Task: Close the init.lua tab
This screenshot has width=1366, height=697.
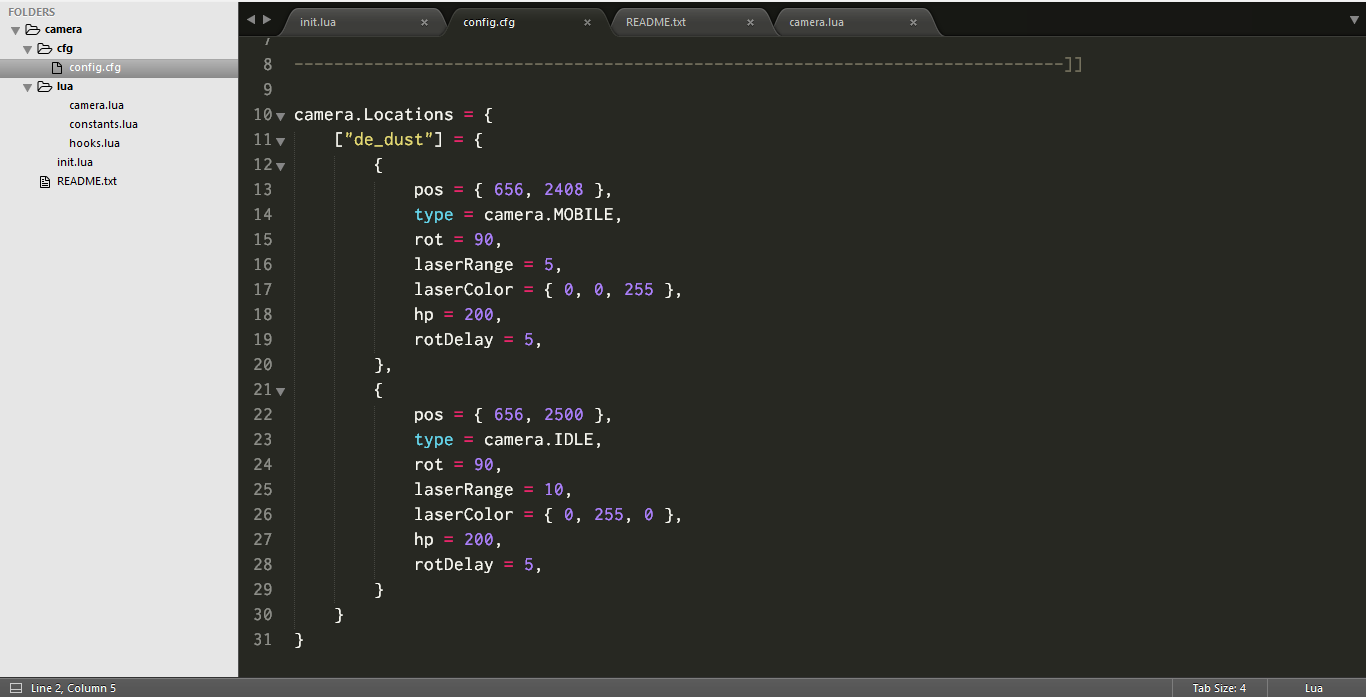Action: click(424, 22)
